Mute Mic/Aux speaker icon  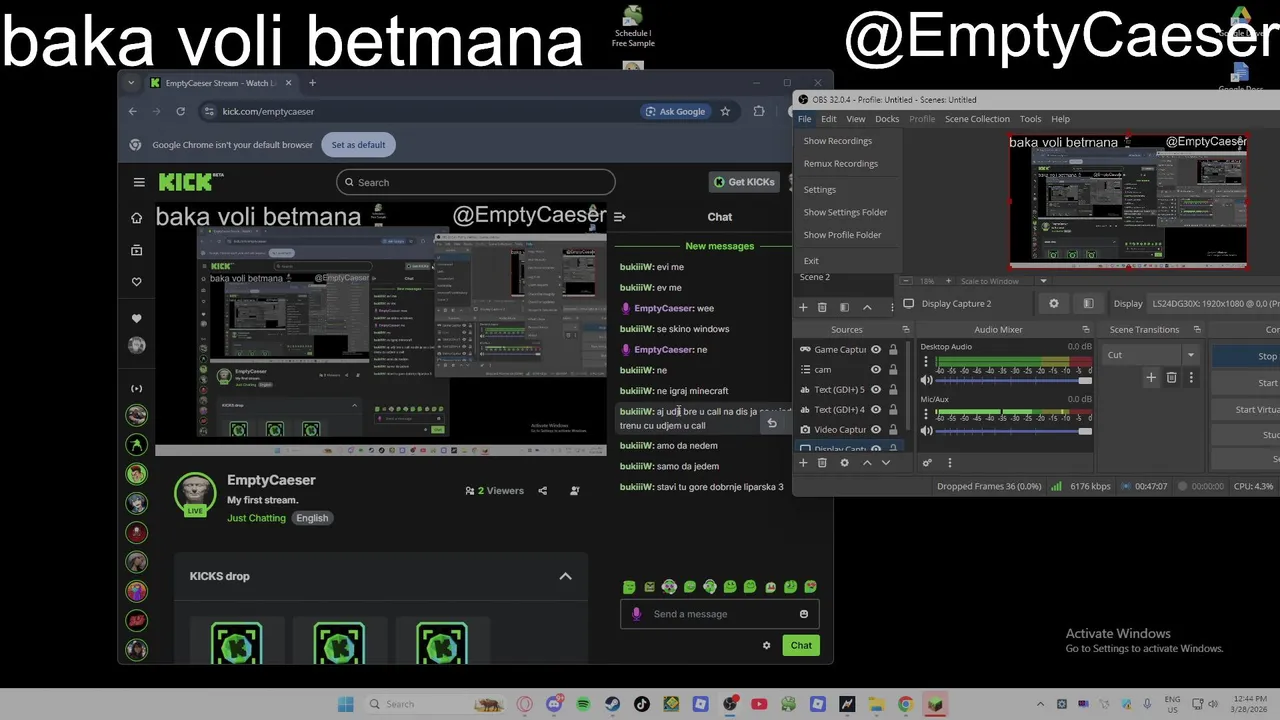point(926,431)
